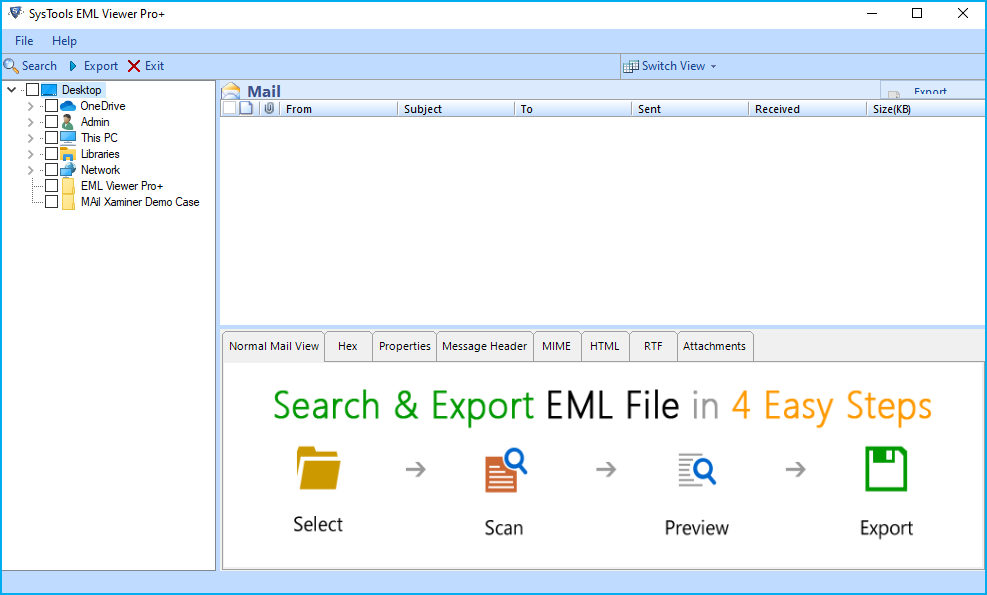The height and width of the screenshot is (595, 987).
Task: Select the MAil Xaminer Demo Case label
Action: tap(140, 202)
